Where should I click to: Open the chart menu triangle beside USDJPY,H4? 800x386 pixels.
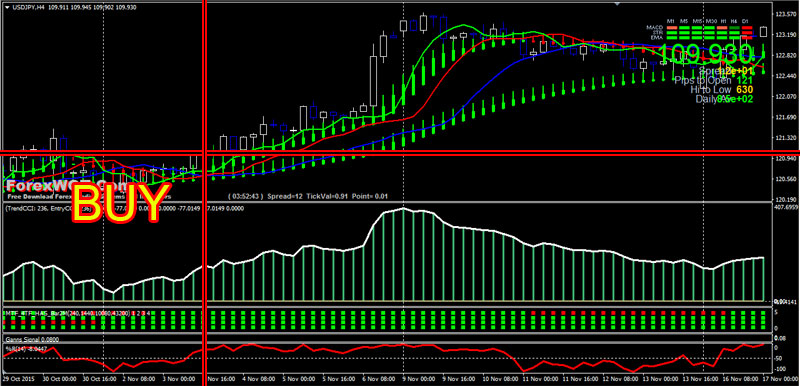pos(6,7)
